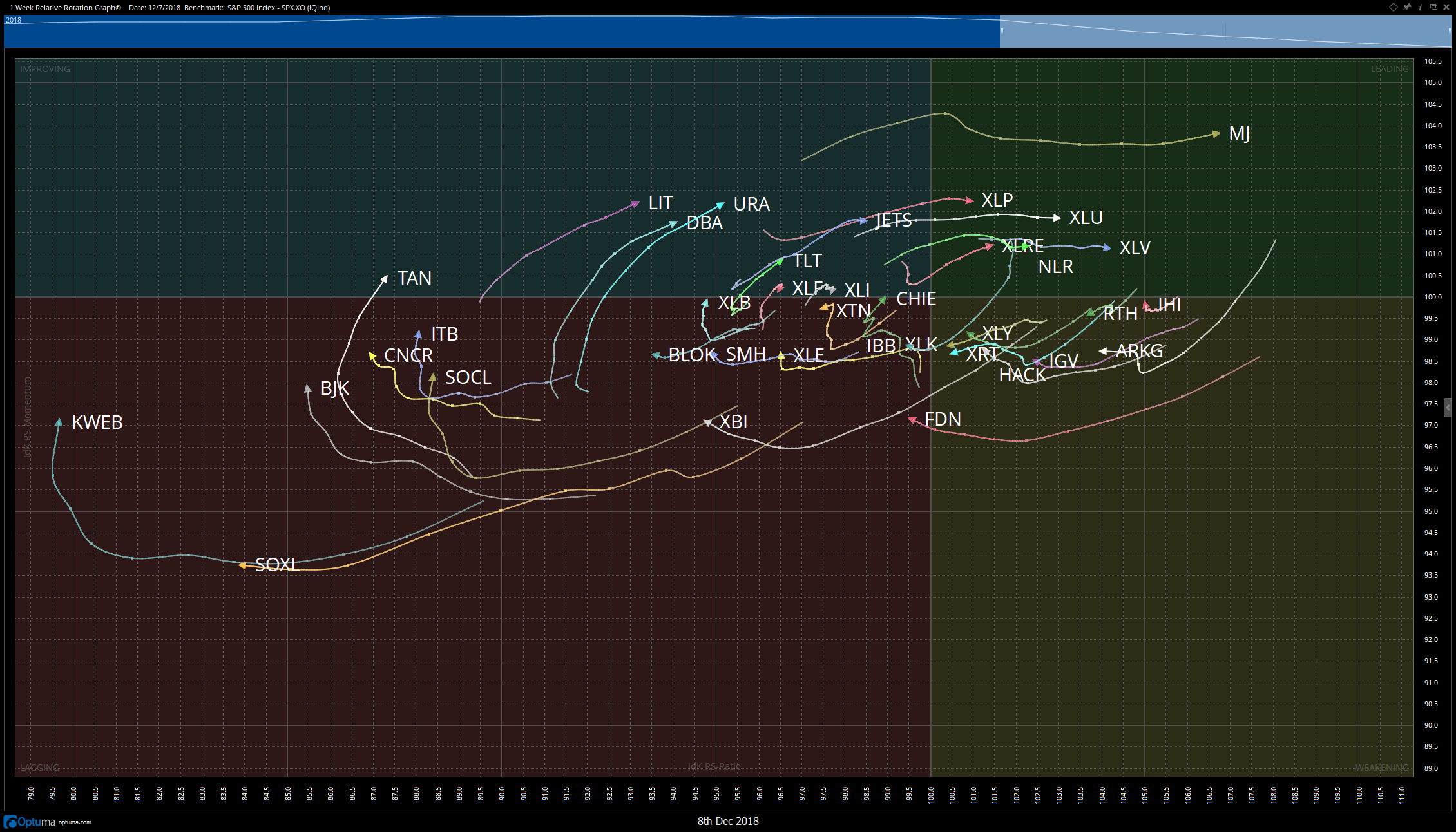The width and height of the screenshot is (1456, 832).
Task: Click the 8th Dec 2018 date label
Action: (x=728, y=821)
